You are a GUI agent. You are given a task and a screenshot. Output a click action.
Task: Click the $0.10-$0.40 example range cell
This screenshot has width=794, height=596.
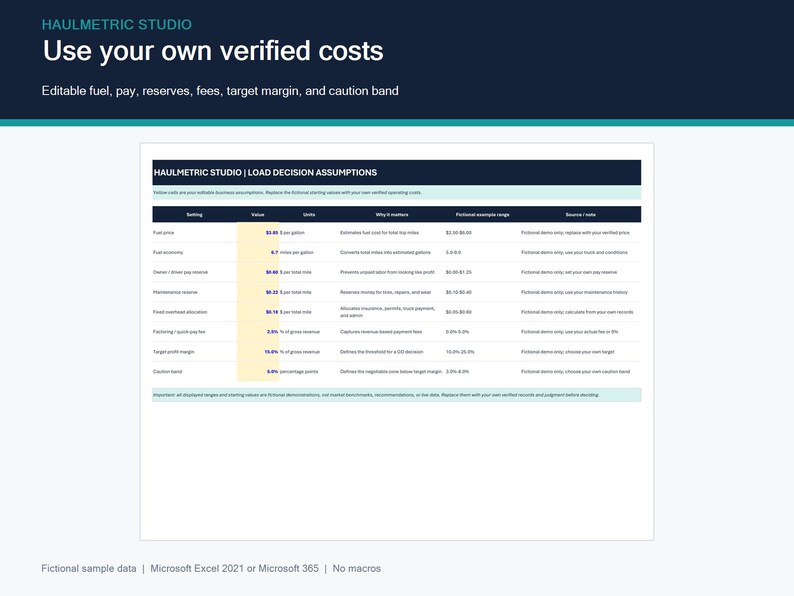pyautogui.click(x=459, y=292)
